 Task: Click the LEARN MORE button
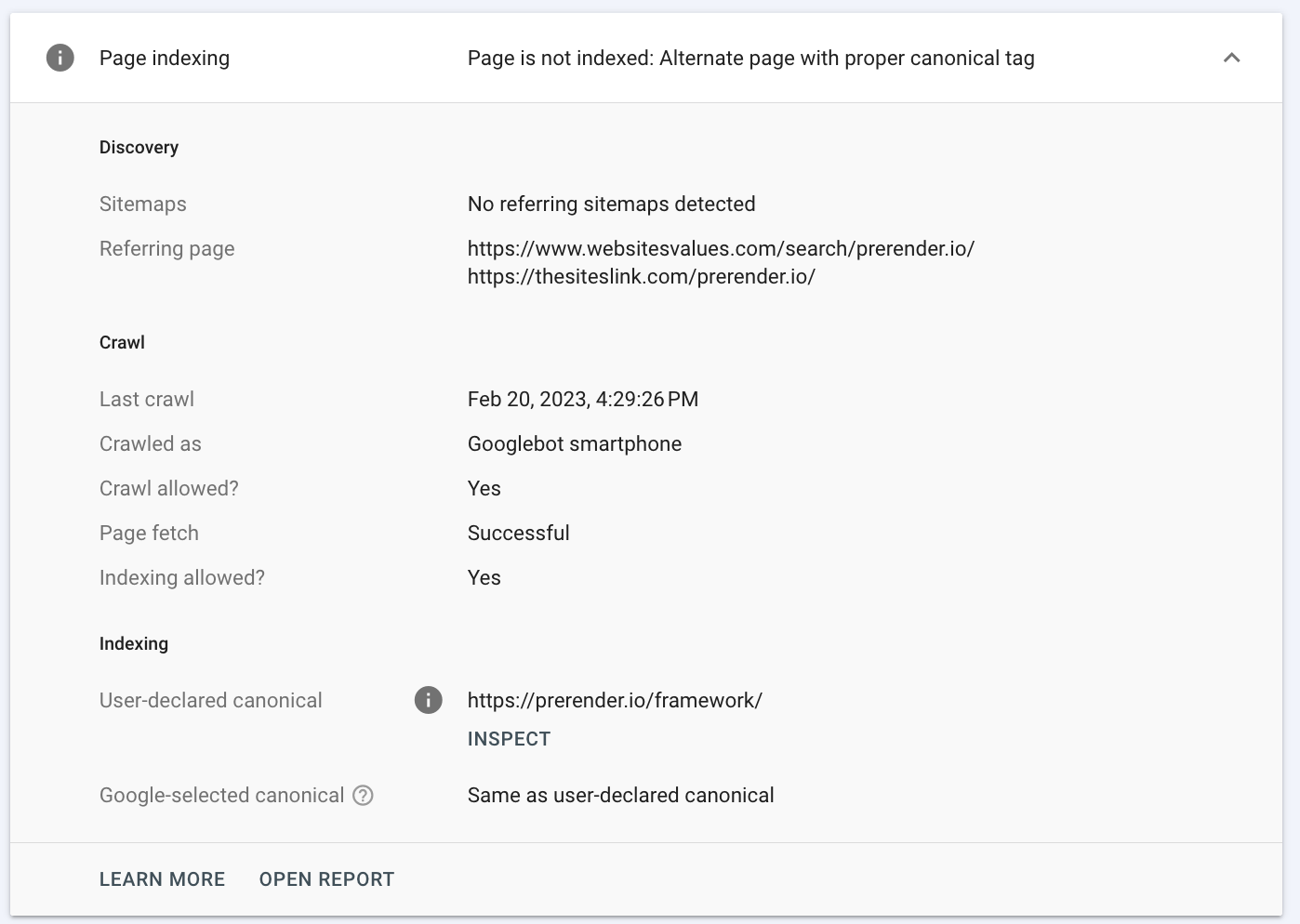(163, 879)
